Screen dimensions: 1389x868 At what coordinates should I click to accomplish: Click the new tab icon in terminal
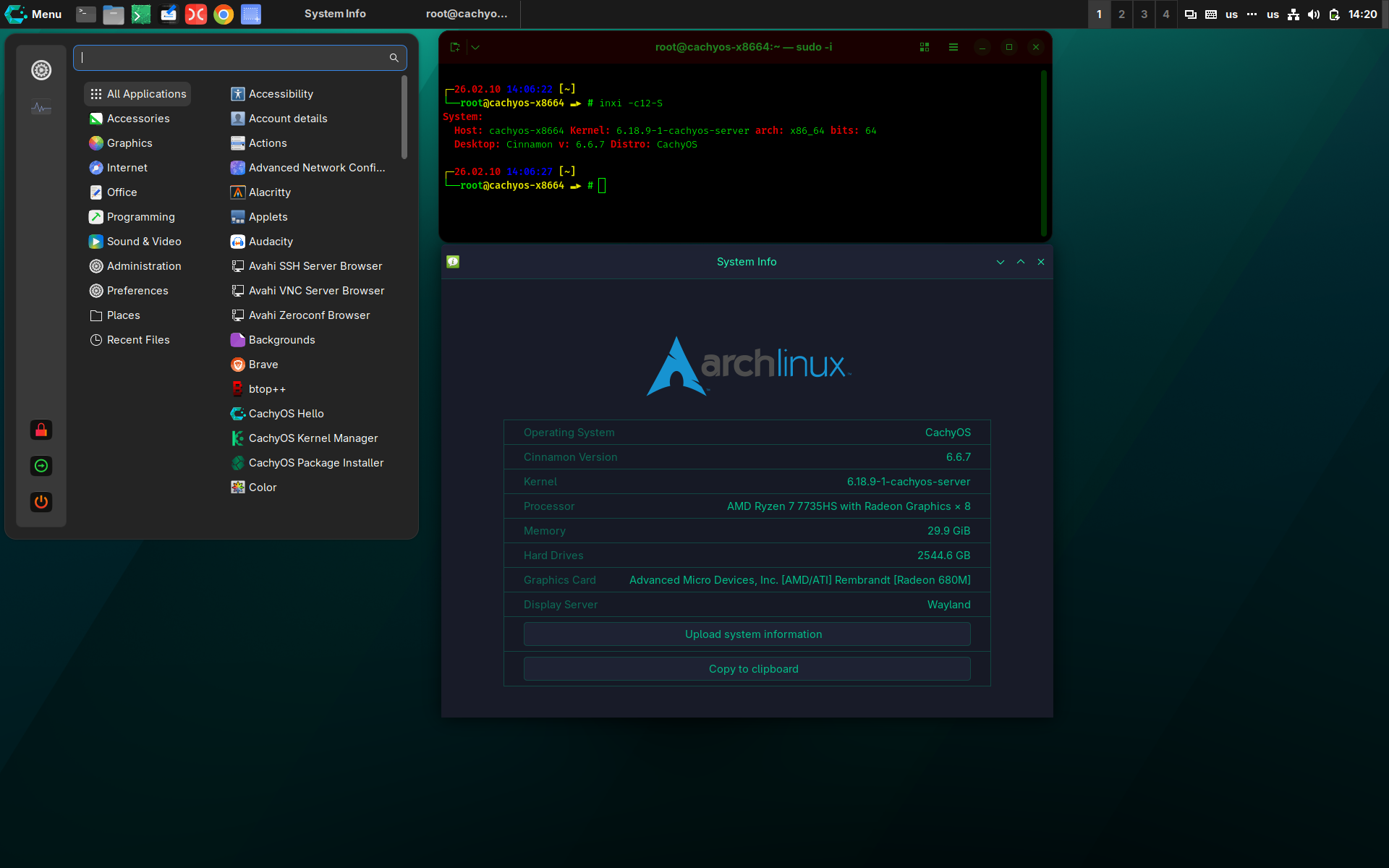point(455,47)
